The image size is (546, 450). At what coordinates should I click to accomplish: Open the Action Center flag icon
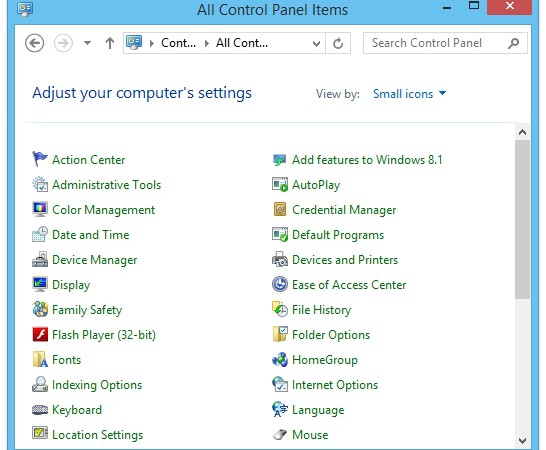point(39,159)
